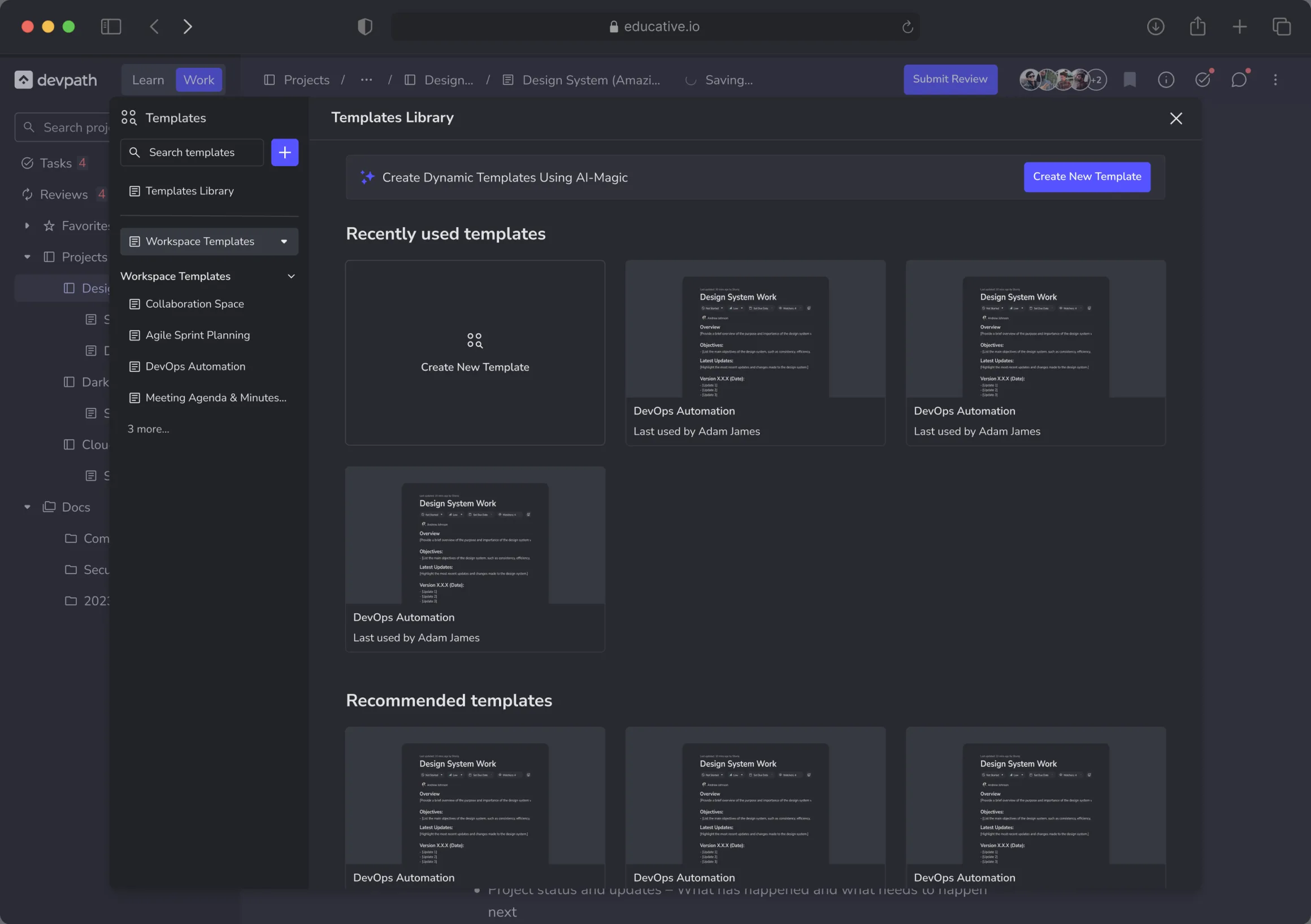Open the Com folder under Docs
Image resolution: width=1311 pixels, height=924 pixels.
87,538
